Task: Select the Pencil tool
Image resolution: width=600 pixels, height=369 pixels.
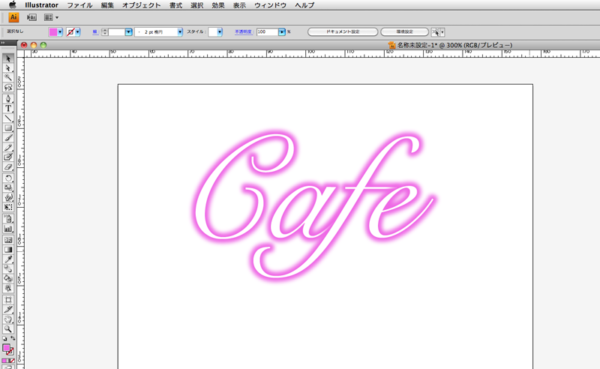Action: coord(8,148)
